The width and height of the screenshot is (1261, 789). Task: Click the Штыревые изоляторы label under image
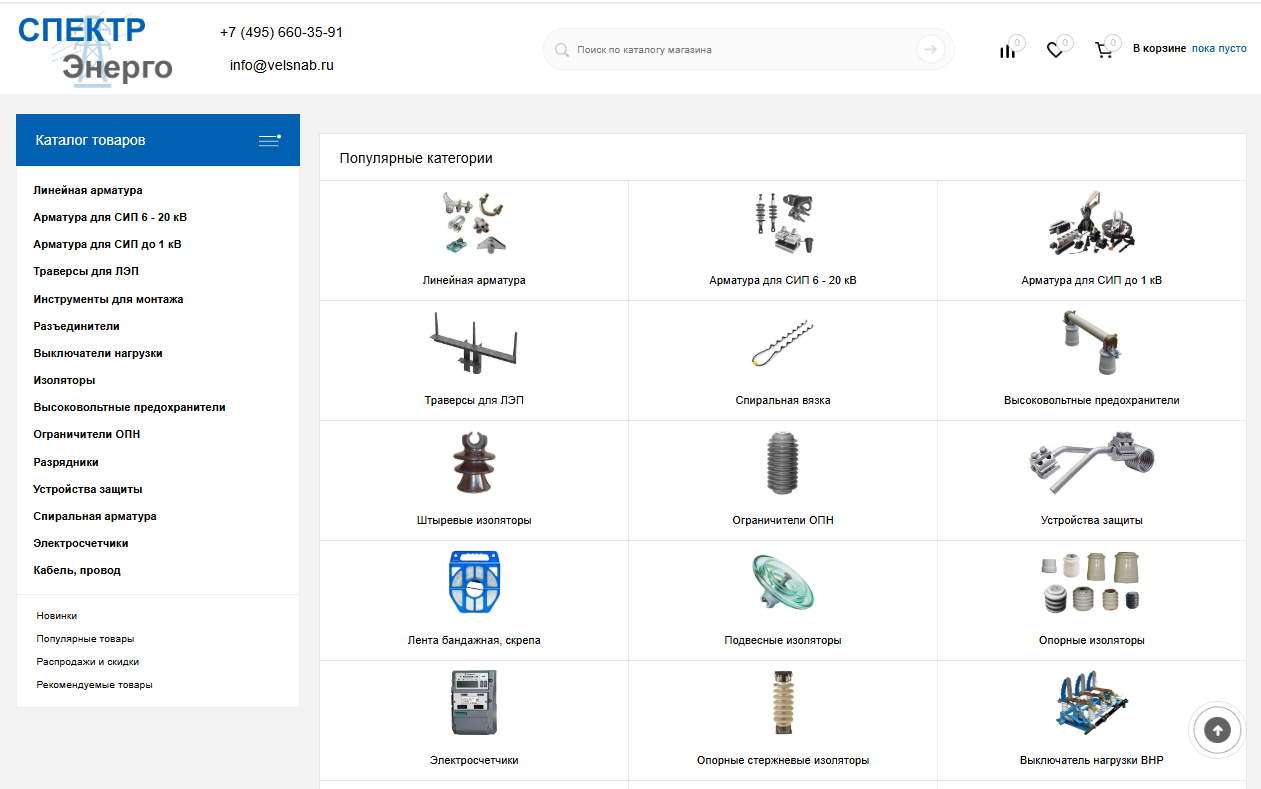coord(474,520)
